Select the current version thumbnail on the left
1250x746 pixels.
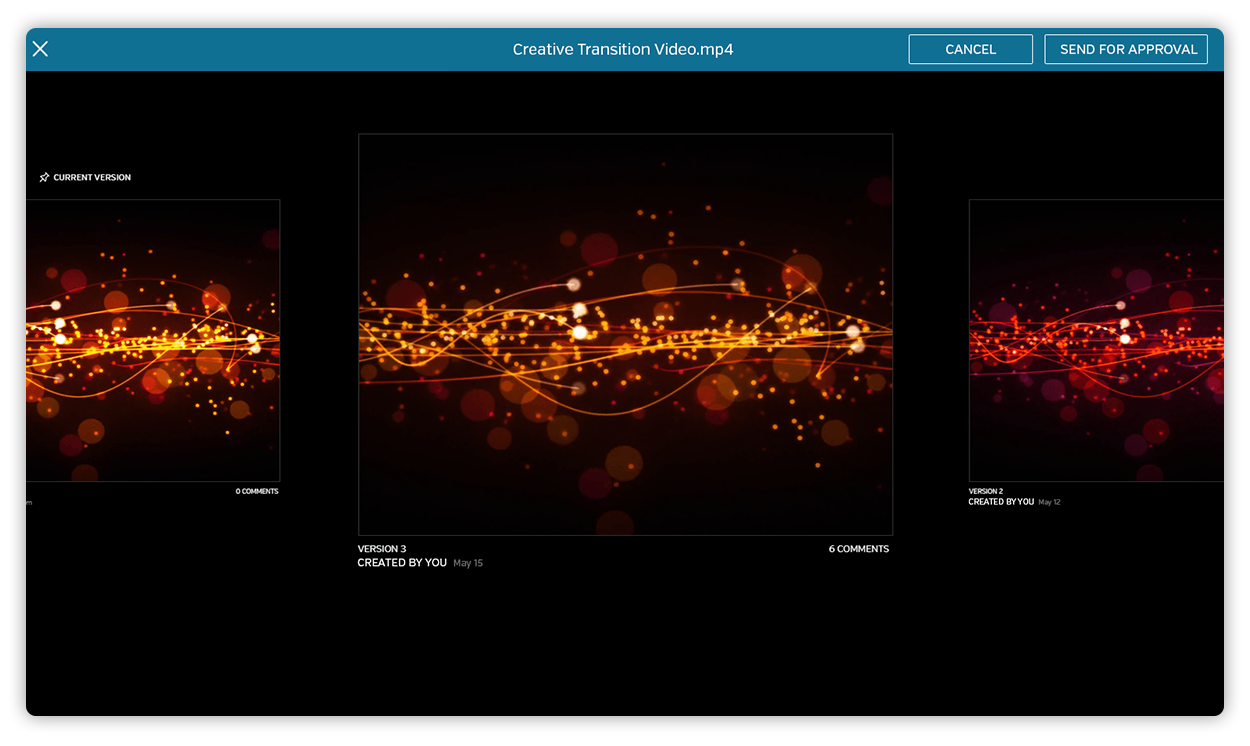pyautogui.click(x=153, y=340)
